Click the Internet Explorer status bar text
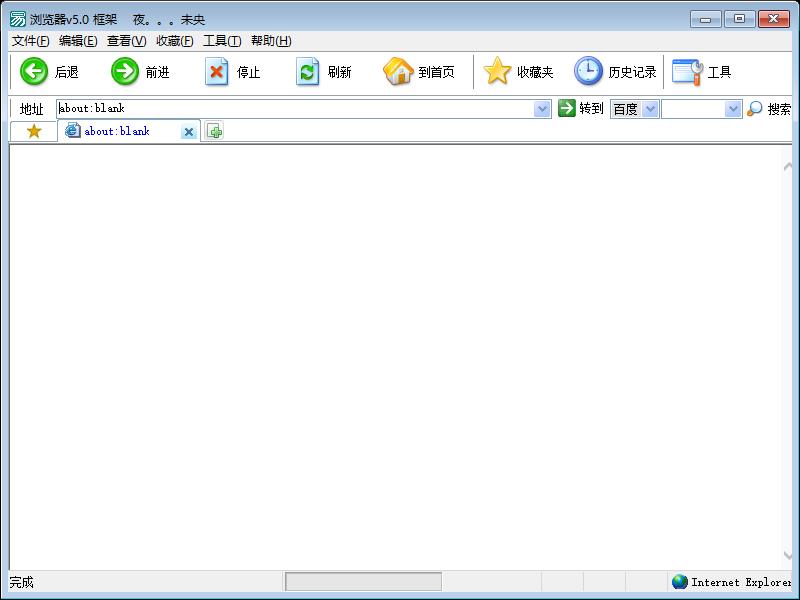 pos(741,582)
